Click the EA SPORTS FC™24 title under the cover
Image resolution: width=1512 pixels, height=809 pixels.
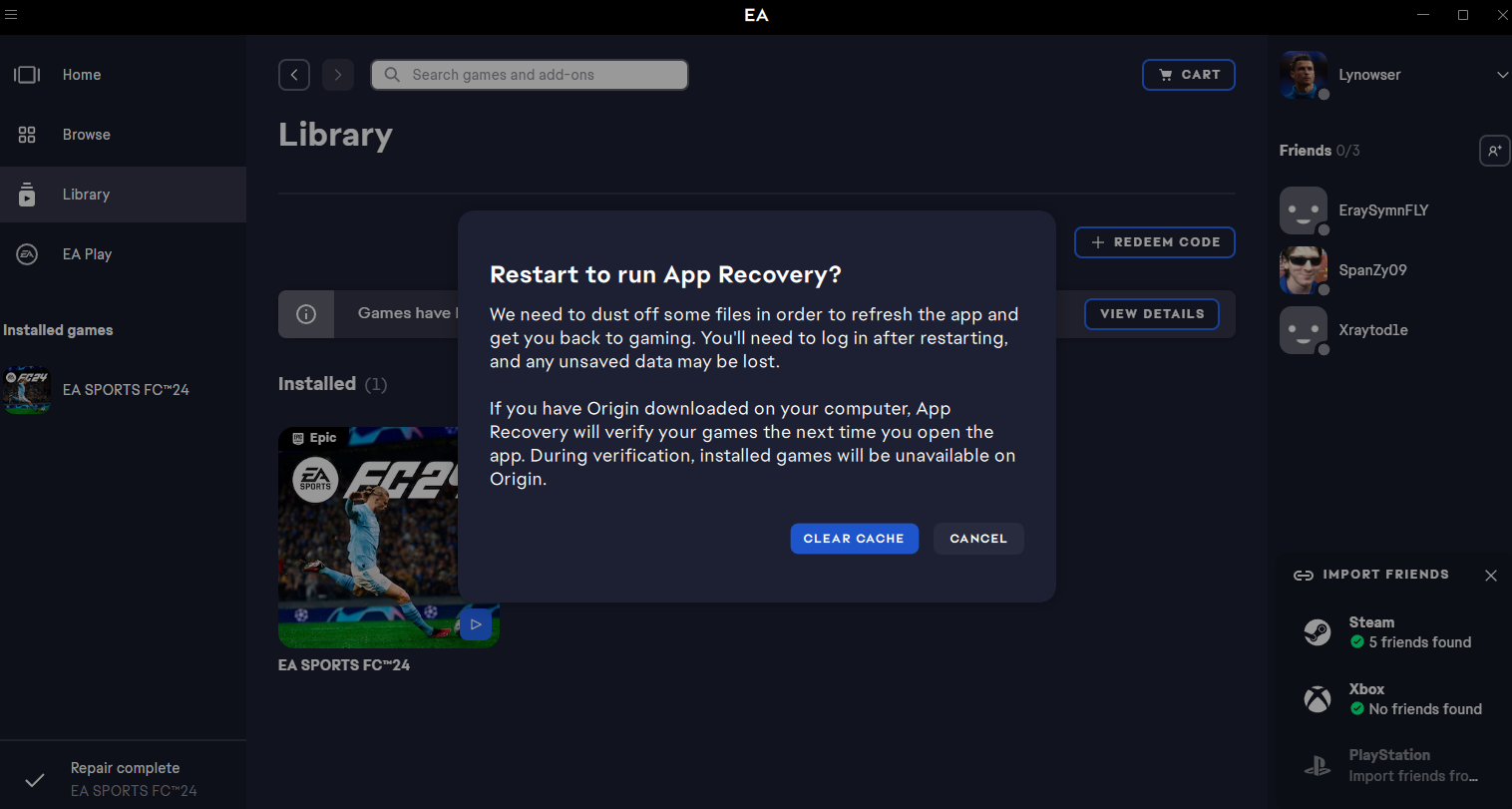click(x=344, y=665)
